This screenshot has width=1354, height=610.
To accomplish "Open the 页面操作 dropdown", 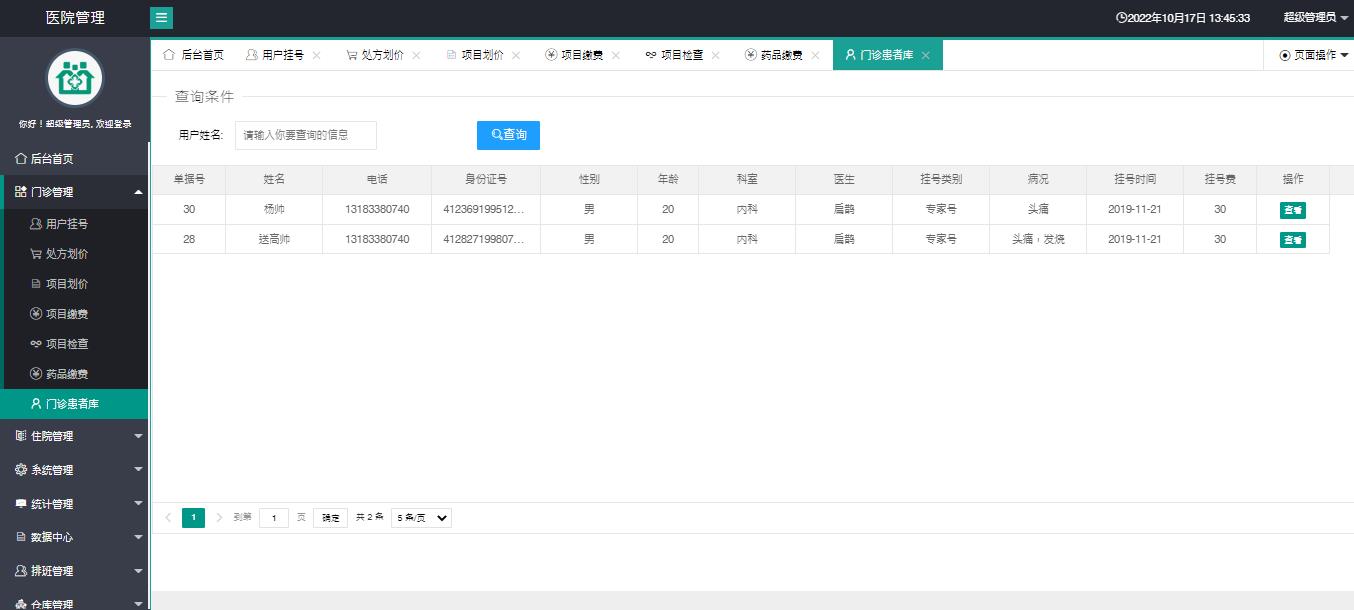I will 1313,55.
